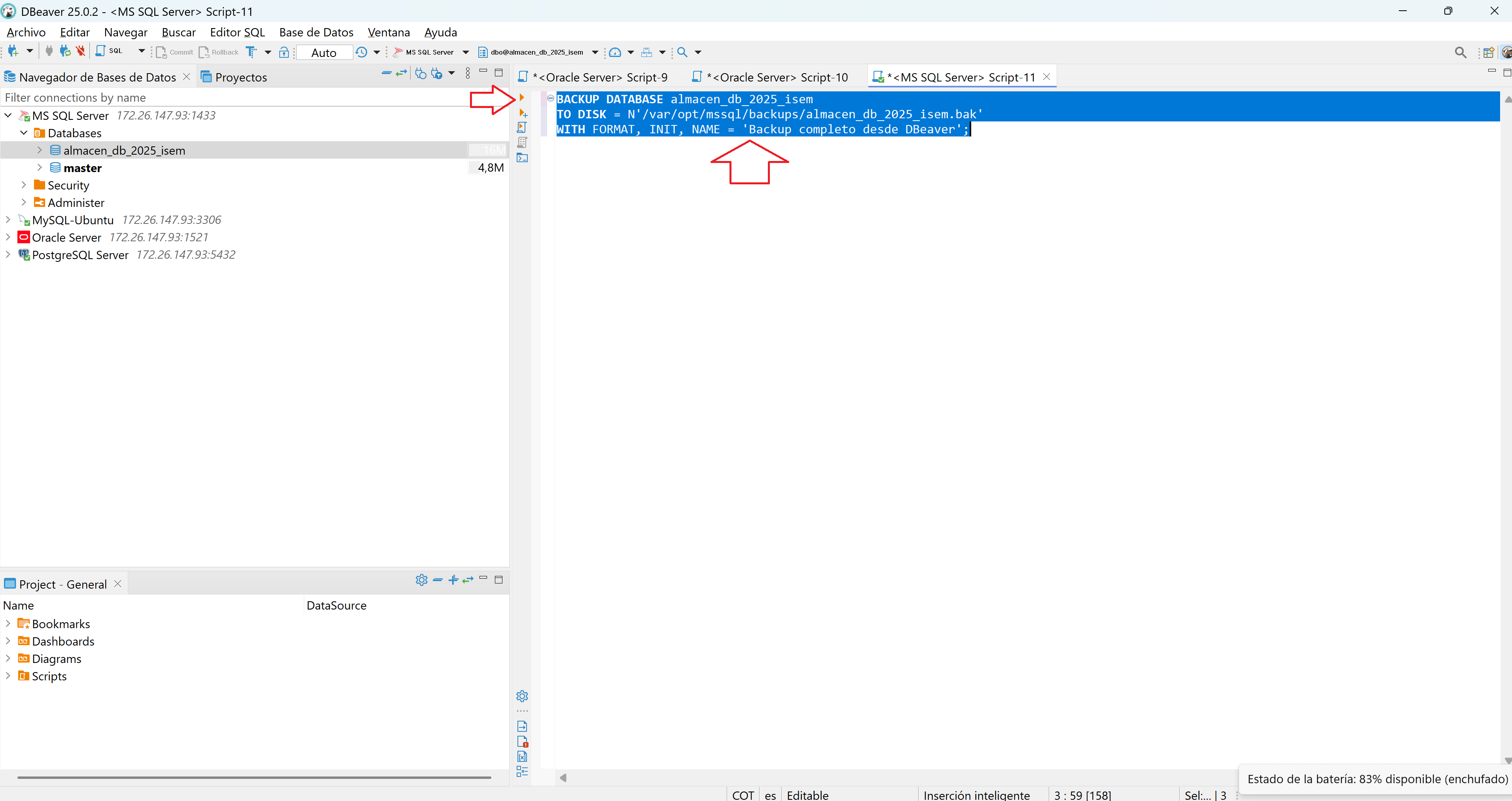The width and height of the screenshot is (1512, 801).
Task: Click the Execute SQL script icon
Action: click(522, 127)
